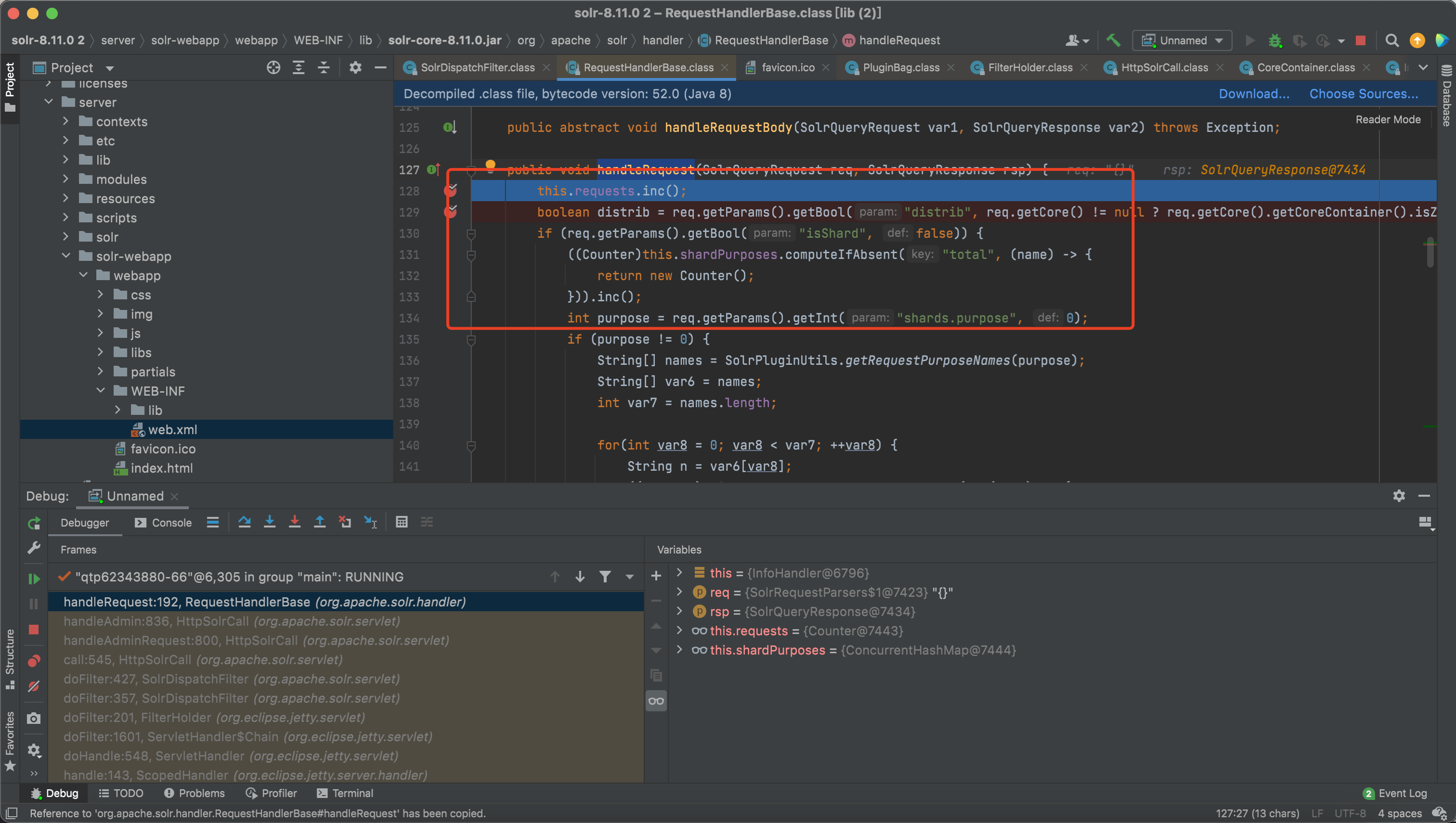
Task: Click Download sources link in editor banner
Action: pos(1252,93)
